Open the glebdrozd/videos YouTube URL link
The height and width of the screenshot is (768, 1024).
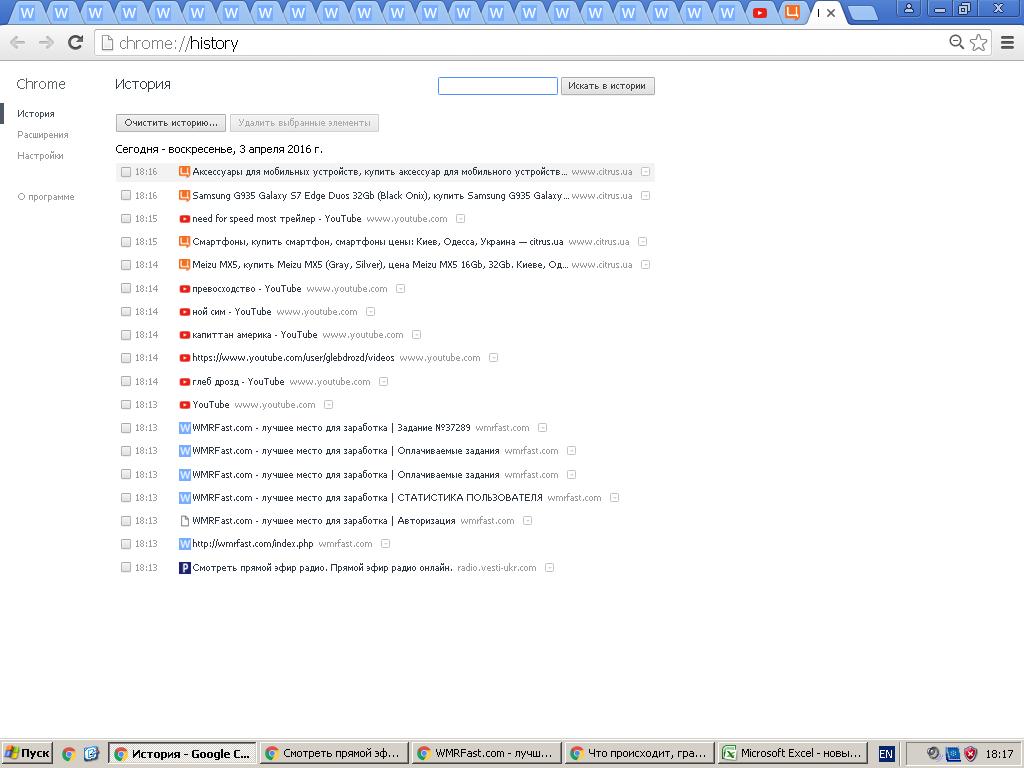[293, 358]
